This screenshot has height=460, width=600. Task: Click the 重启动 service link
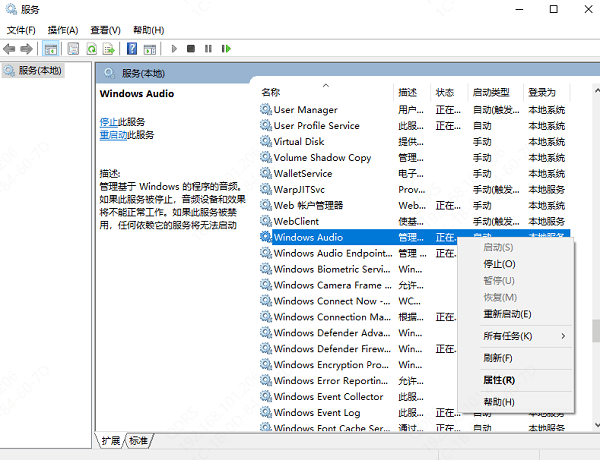coord(113,135)
